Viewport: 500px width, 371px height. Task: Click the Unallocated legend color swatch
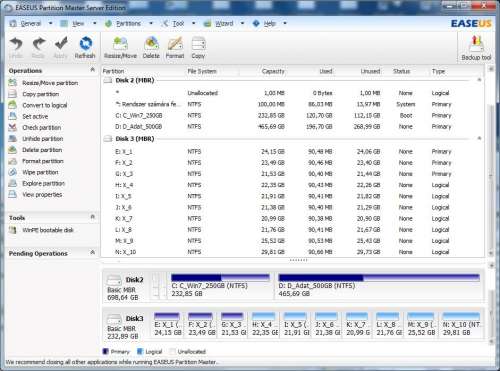(x=172, y=351)
